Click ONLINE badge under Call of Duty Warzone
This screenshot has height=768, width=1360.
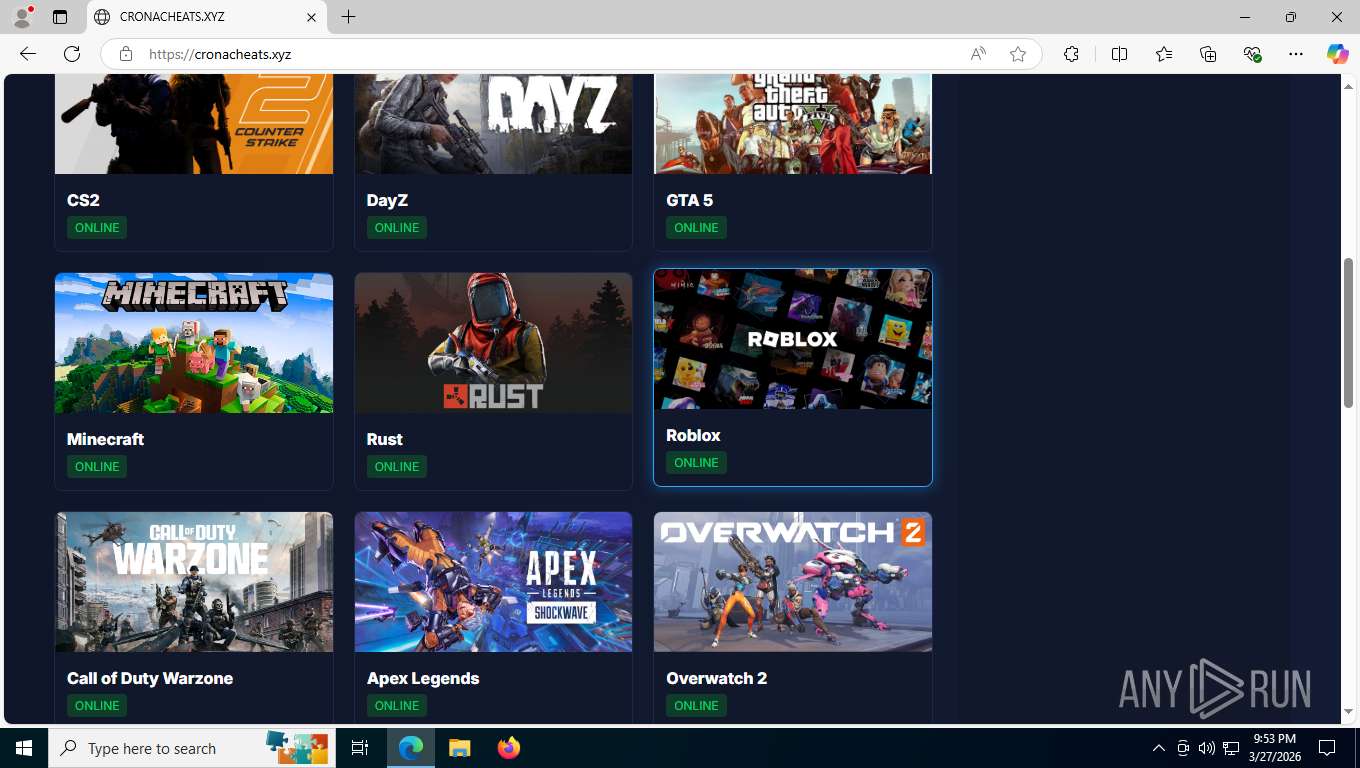coord(97,706)
